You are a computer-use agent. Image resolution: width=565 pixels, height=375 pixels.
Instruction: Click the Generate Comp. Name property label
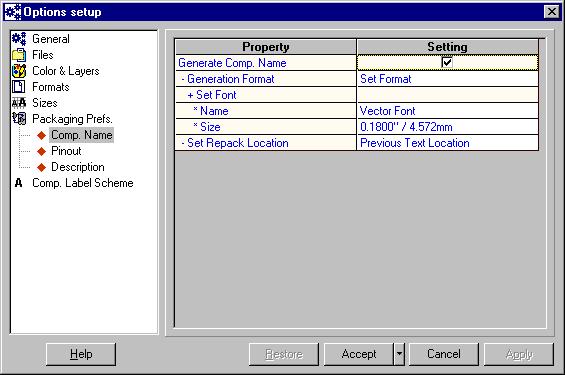pyautogui.click(x=232, y=63)
